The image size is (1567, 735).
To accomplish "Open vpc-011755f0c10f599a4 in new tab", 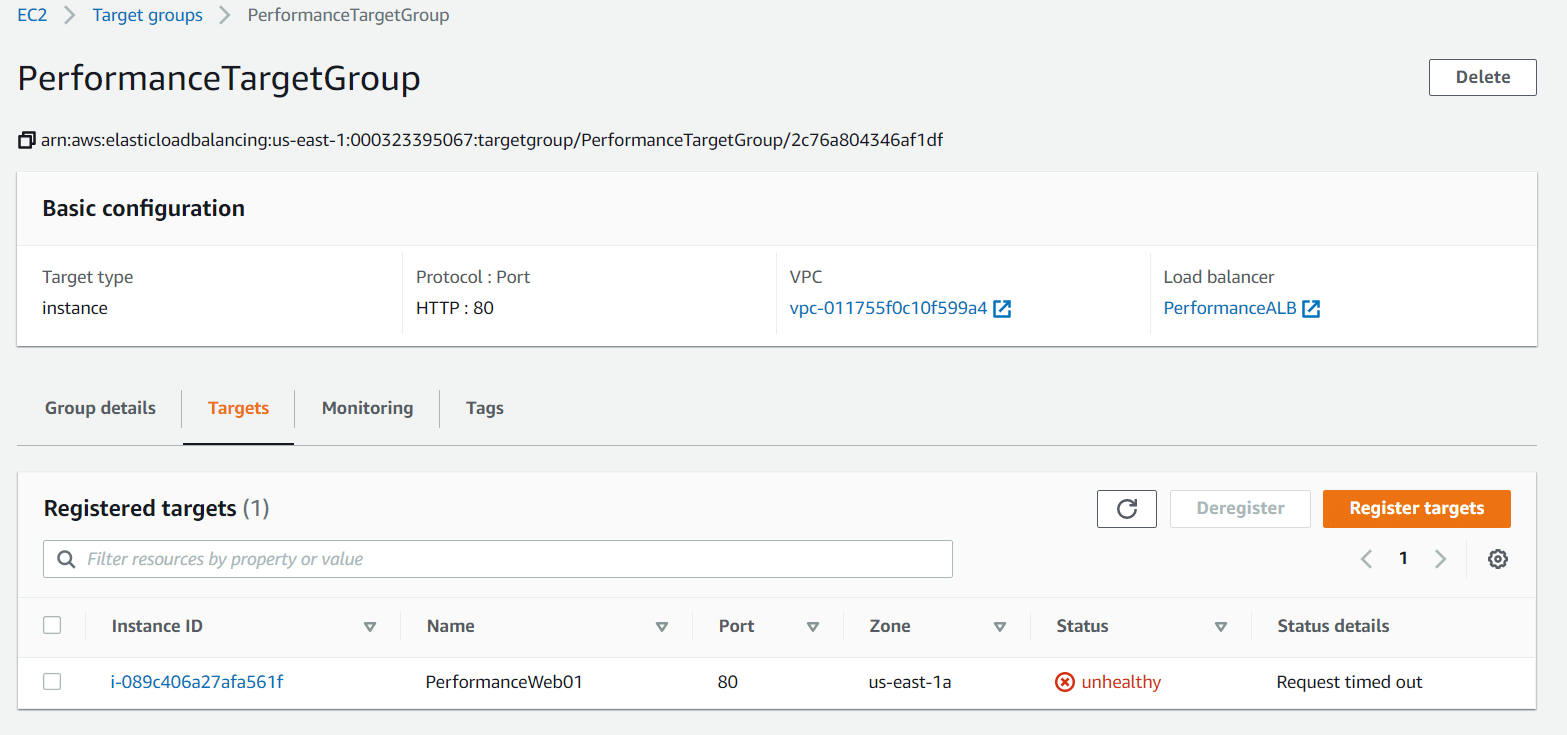I will point(1001,308).
